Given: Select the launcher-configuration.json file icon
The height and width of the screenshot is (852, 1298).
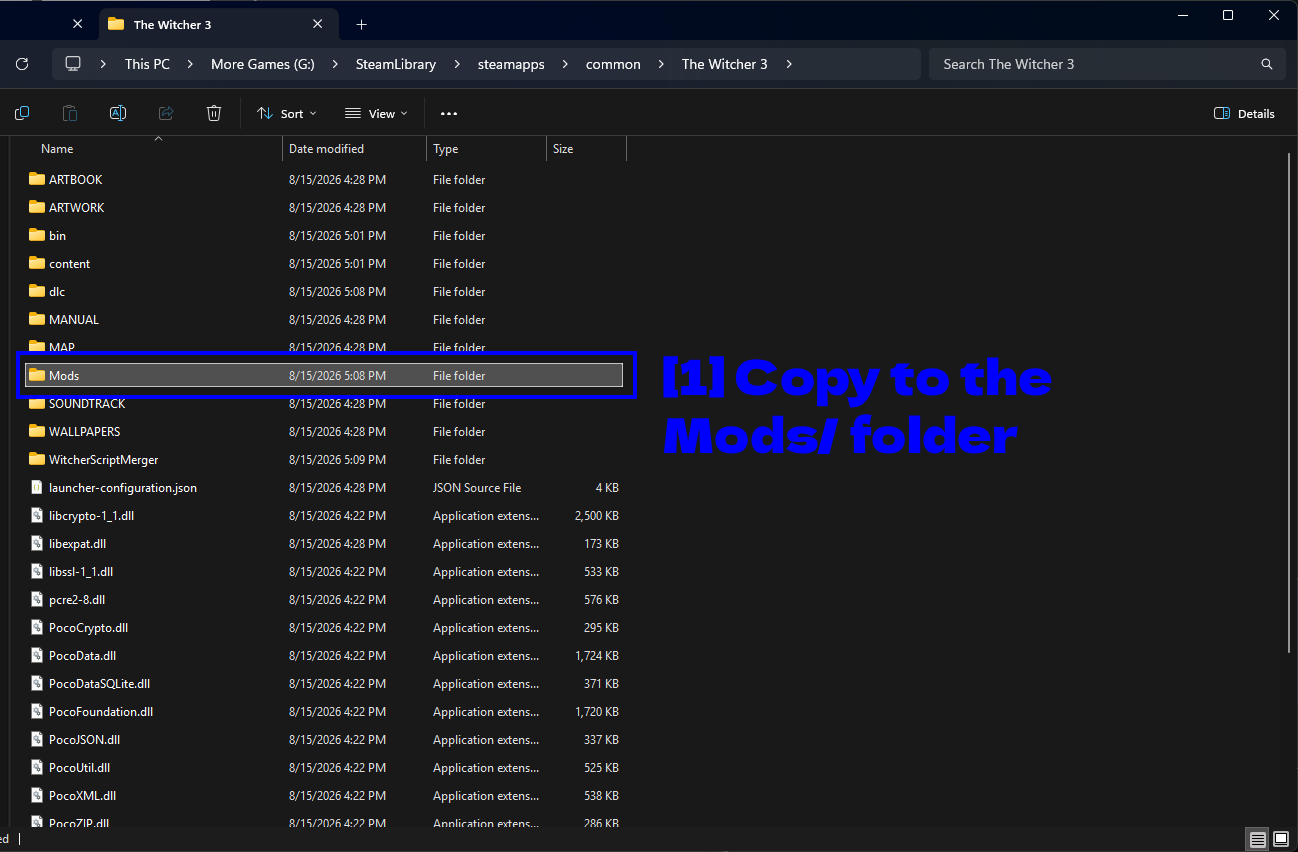Looking at the screenshot, I should (37, 488).
